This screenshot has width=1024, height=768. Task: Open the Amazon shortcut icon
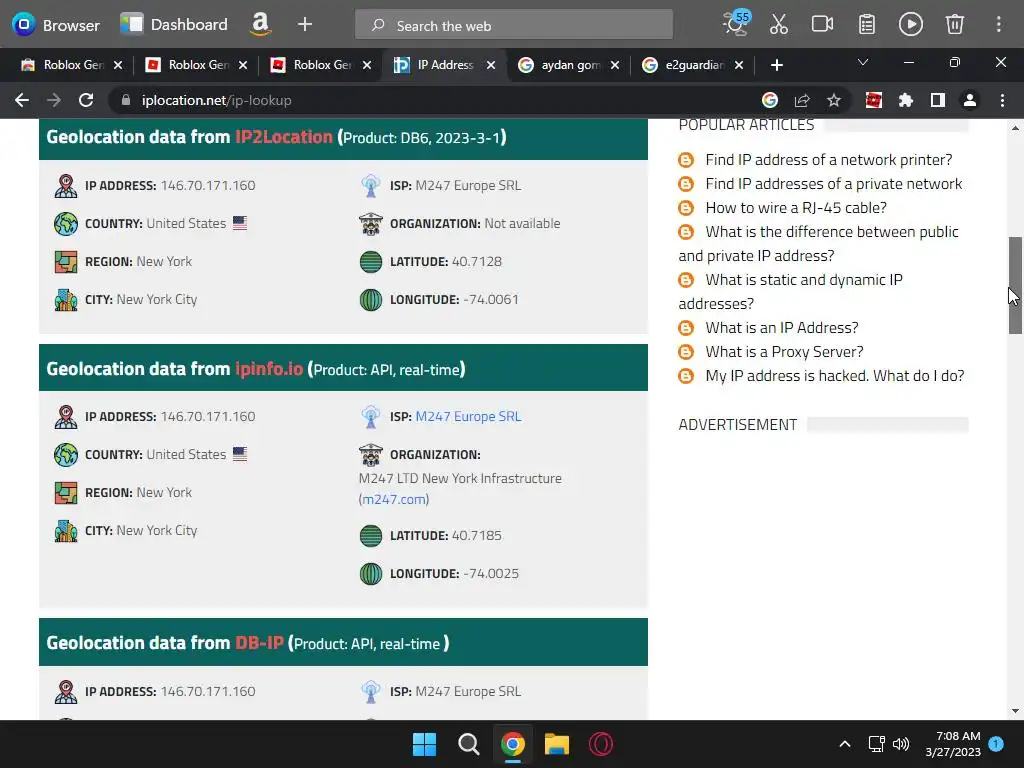260,25
